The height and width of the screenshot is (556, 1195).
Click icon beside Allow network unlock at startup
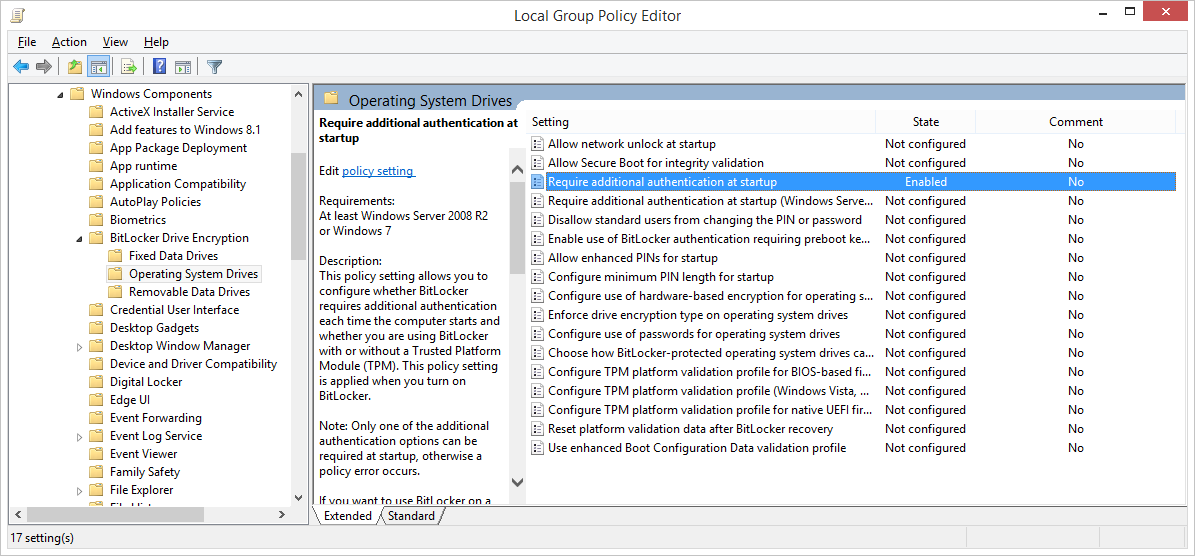(537, 144)
